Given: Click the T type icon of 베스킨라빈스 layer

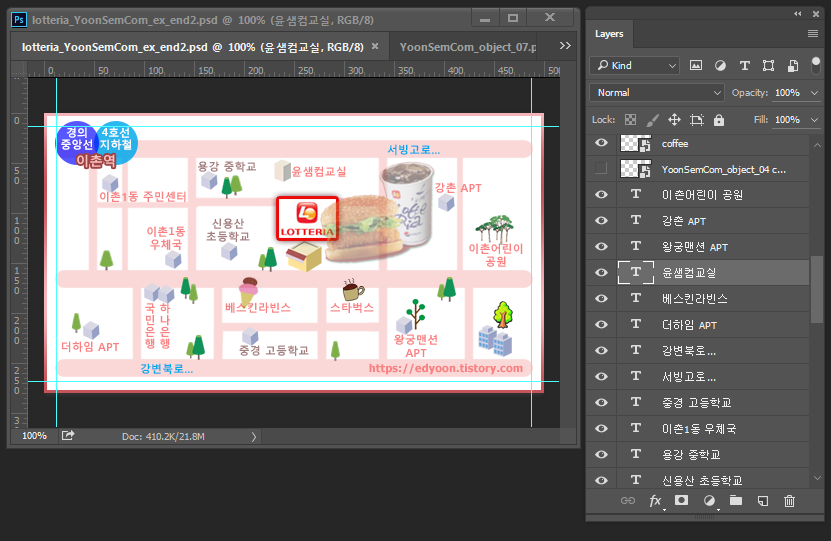Looking at the screenshot, I should point(636,298).
